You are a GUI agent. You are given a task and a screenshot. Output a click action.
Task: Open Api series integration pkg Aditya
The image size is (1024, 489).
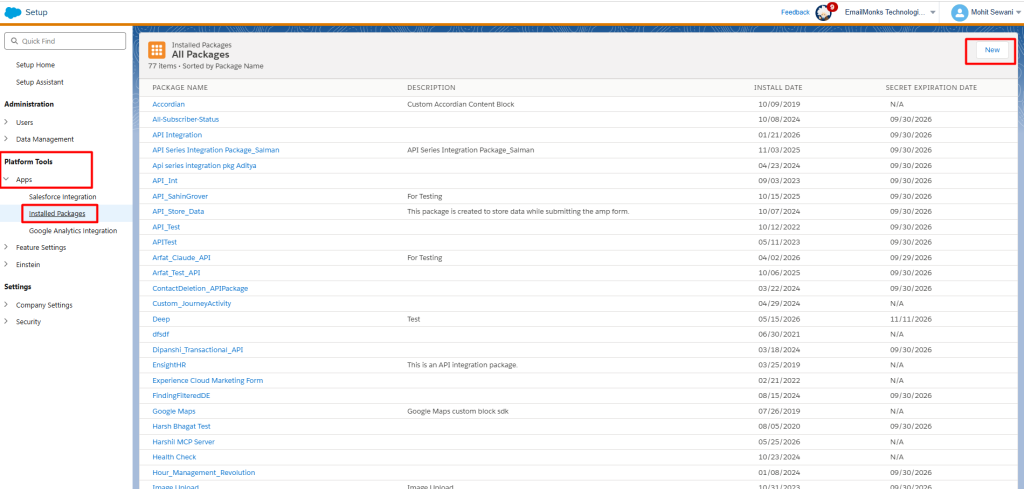point(204,166)
